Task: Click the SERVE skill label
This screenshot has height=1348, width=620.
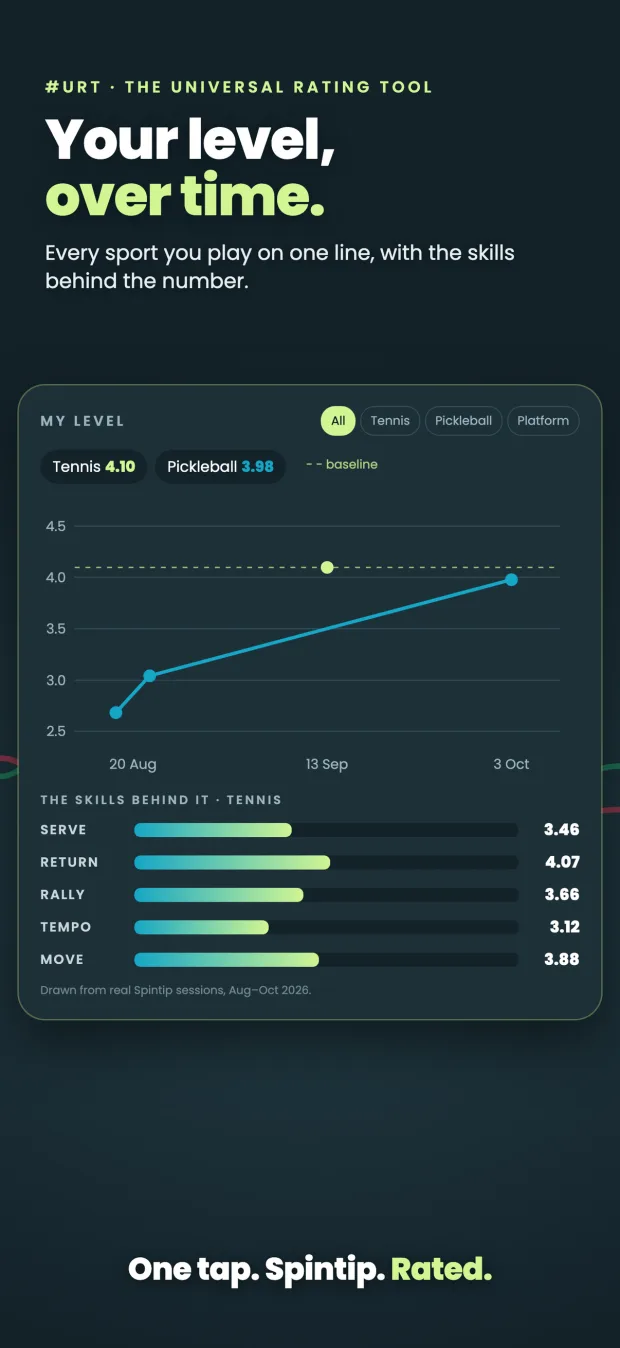Action: click(x=63, y=830)
